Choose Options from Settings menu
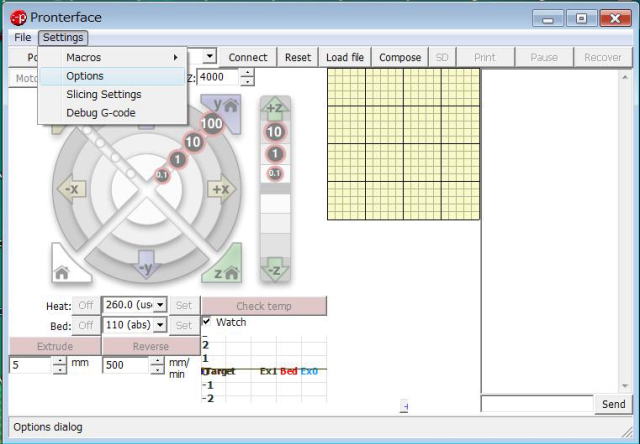Image resolution: width=640 pixels, height=444 pixels. click(x=113, y=76)
